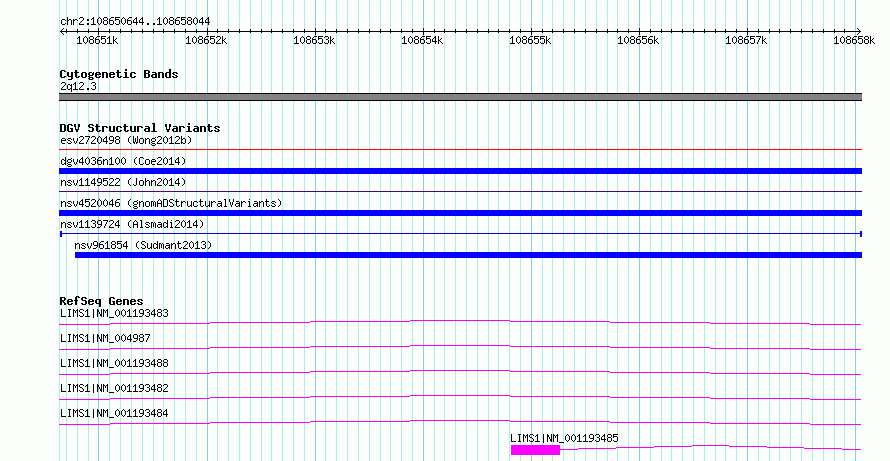Select the thin blue nsv1139724 variant line
Image resolution: width=890 pixels, height=461 pixels.
point(460,234)
